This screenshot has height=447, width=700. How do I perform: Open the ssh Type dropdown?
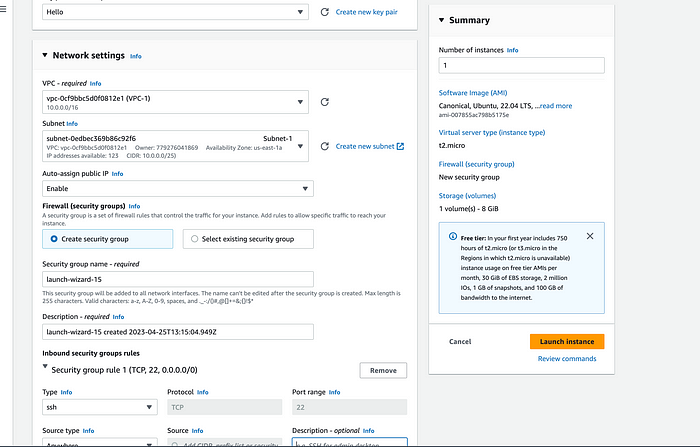coord(100,407)
